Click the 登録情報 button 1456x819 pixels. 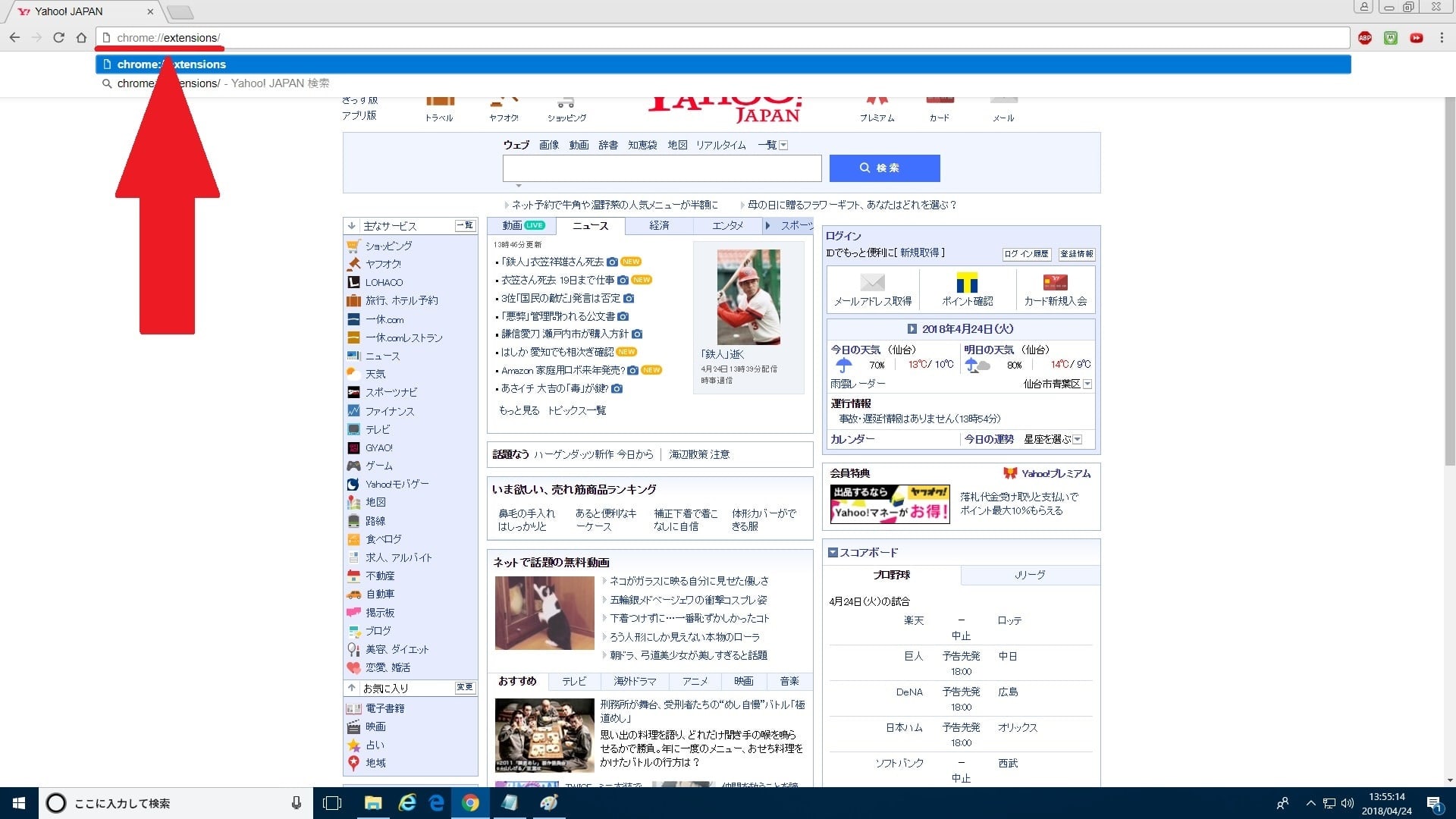(x=1076, y=254)
